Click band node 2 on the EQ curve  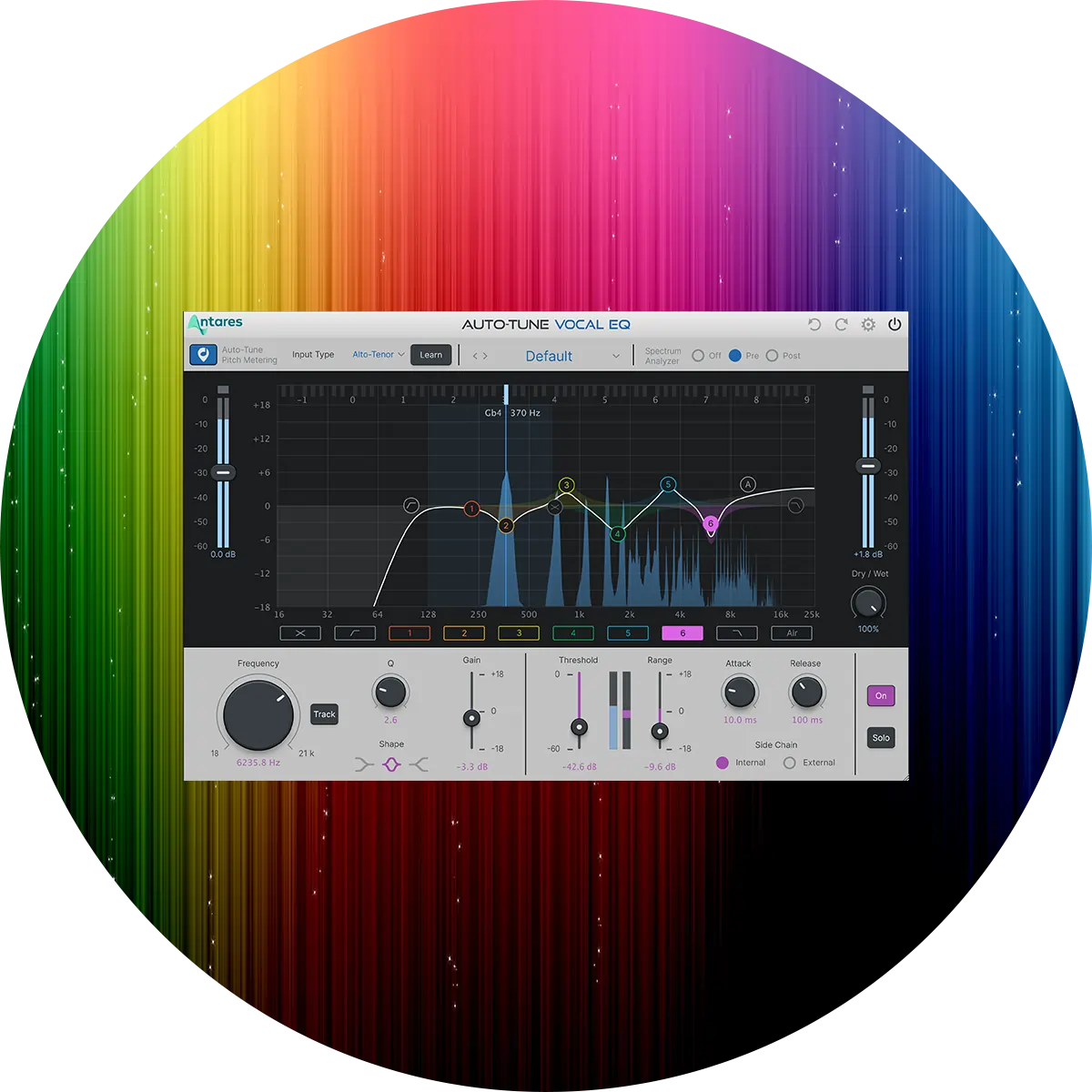(x=506, y=525)
